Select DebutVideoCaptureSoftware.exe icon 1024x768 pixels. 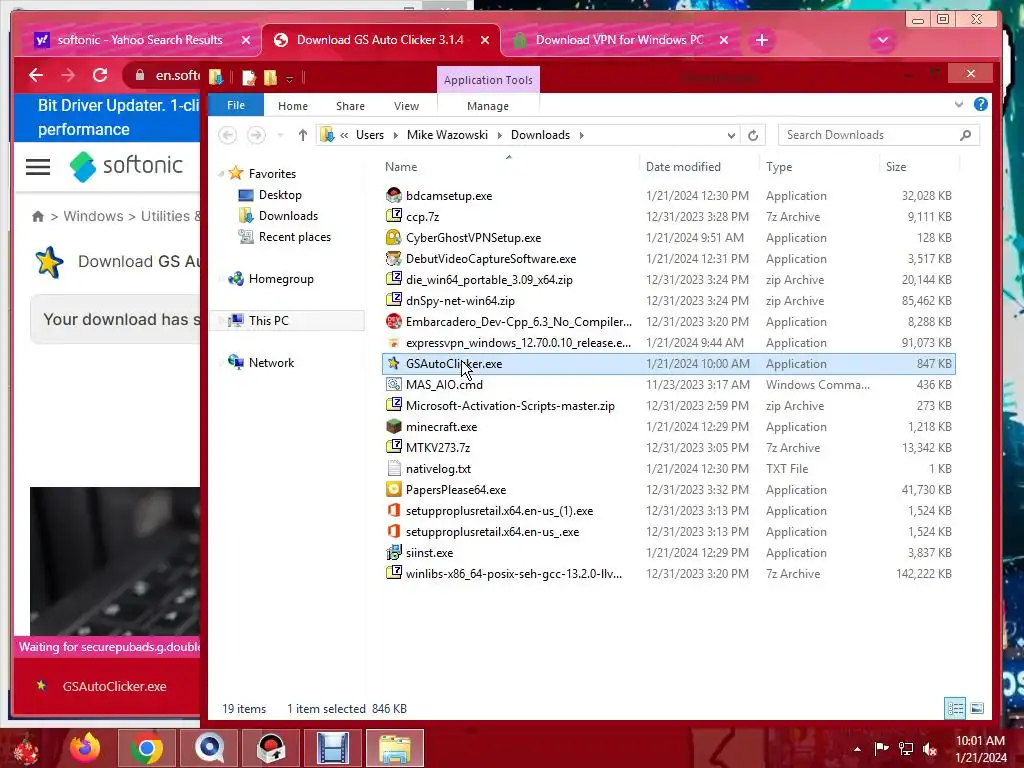pyautogui.click(x=393, y=259)
